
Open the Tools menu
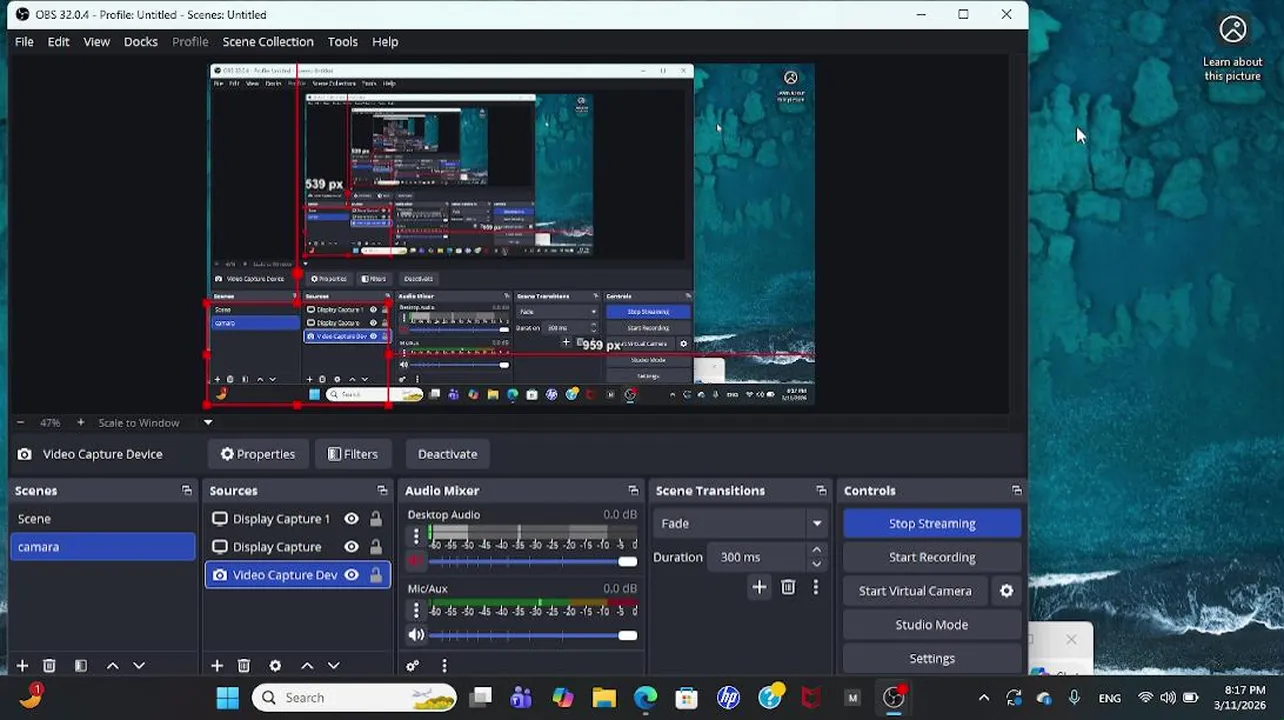click(342, 42)
